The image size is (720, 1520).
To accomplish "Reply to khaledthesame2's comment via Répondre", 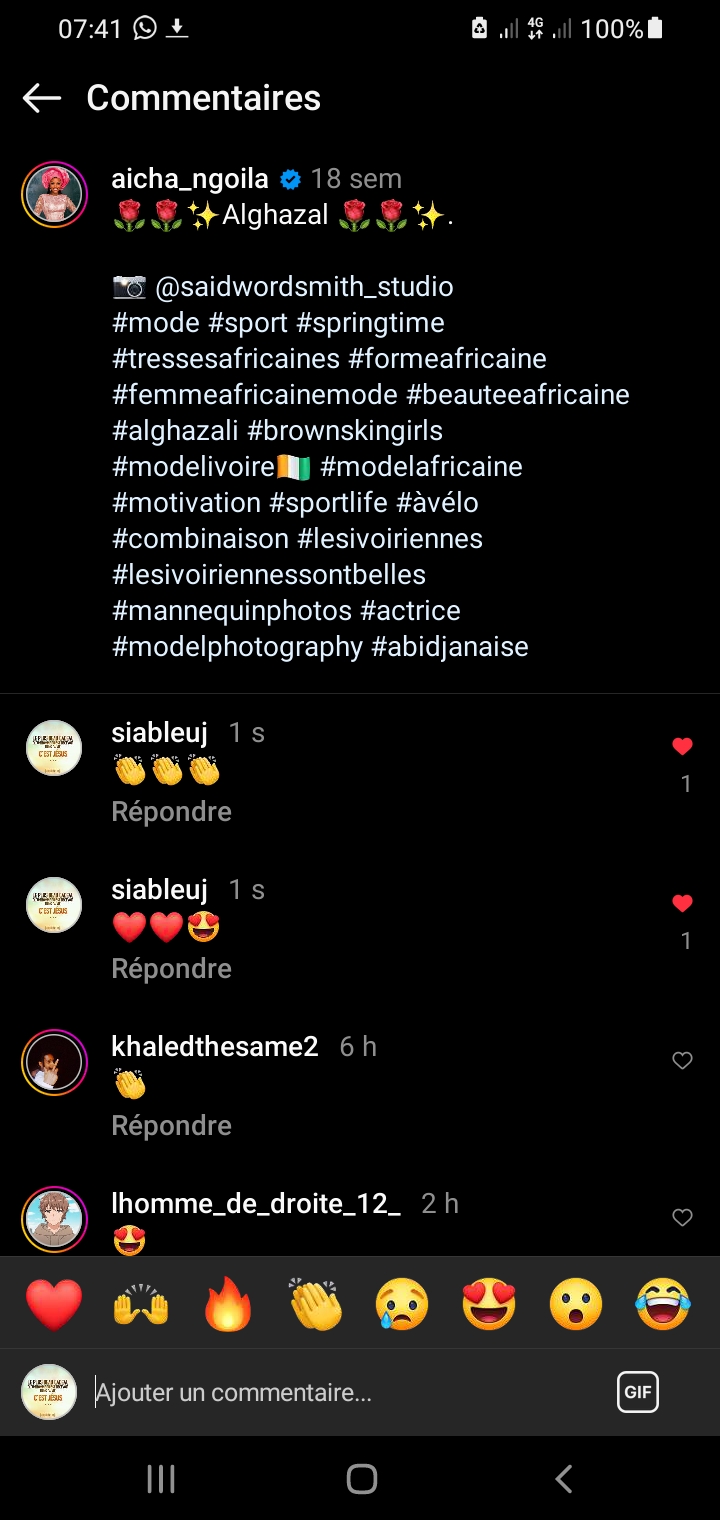I will (172, 1125).
